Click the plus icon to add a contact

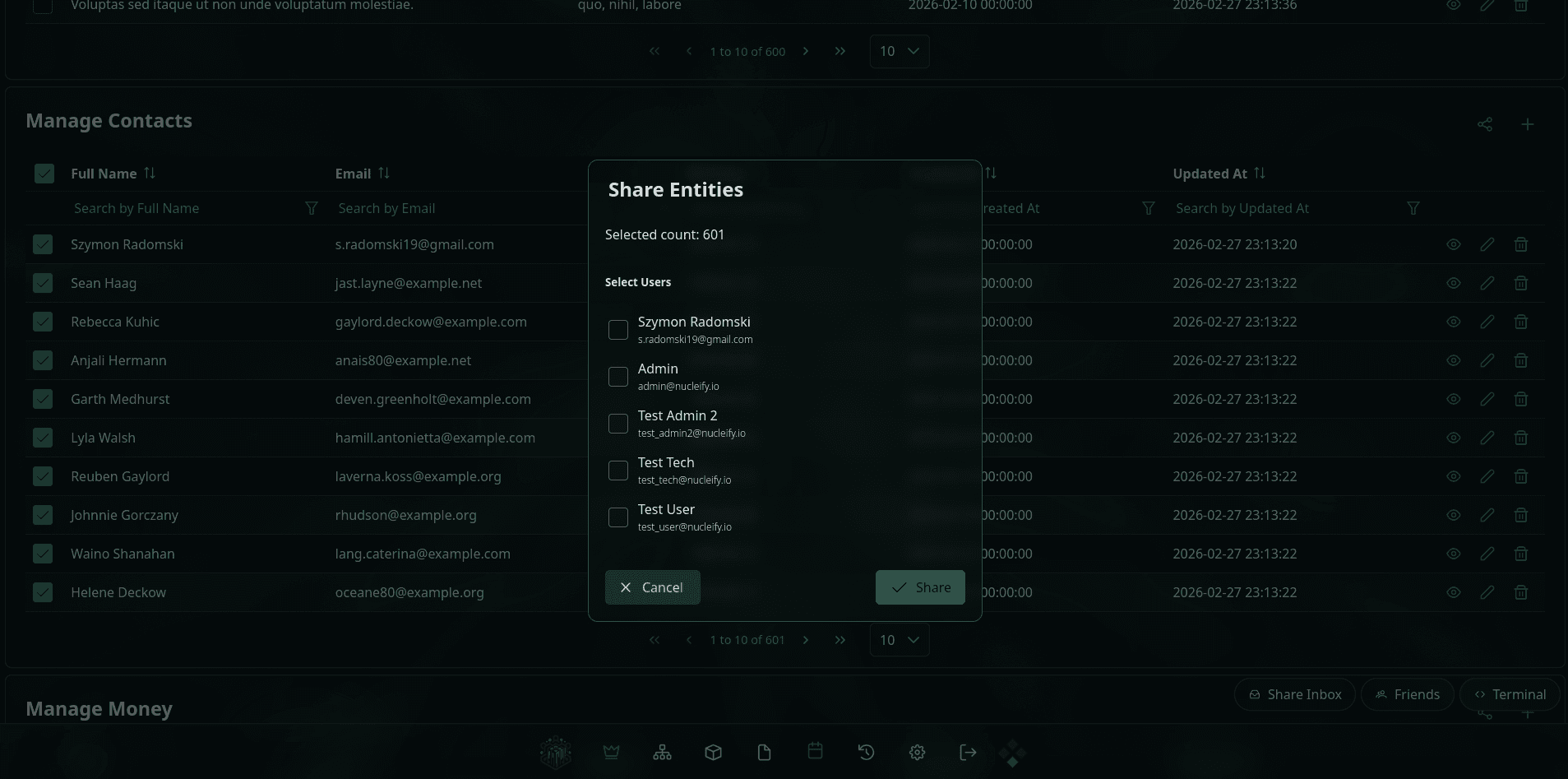click(x=1529, y=124)
